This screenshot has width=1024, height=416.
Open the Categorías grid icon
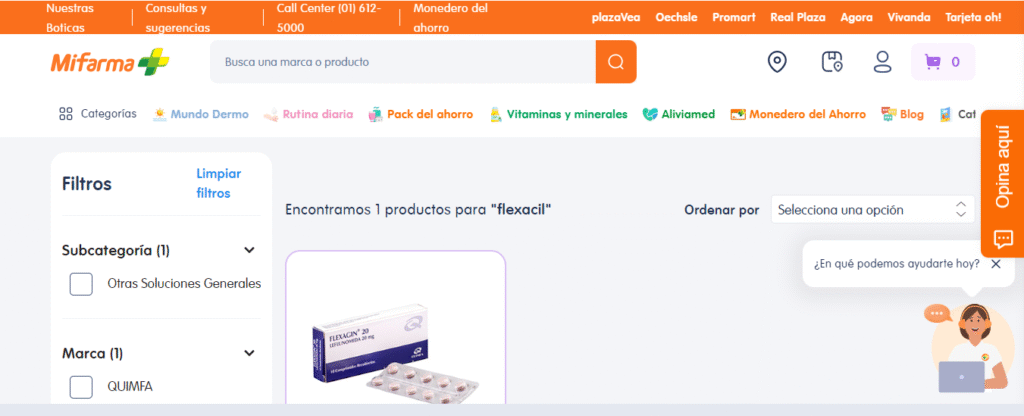click(65, 114)
